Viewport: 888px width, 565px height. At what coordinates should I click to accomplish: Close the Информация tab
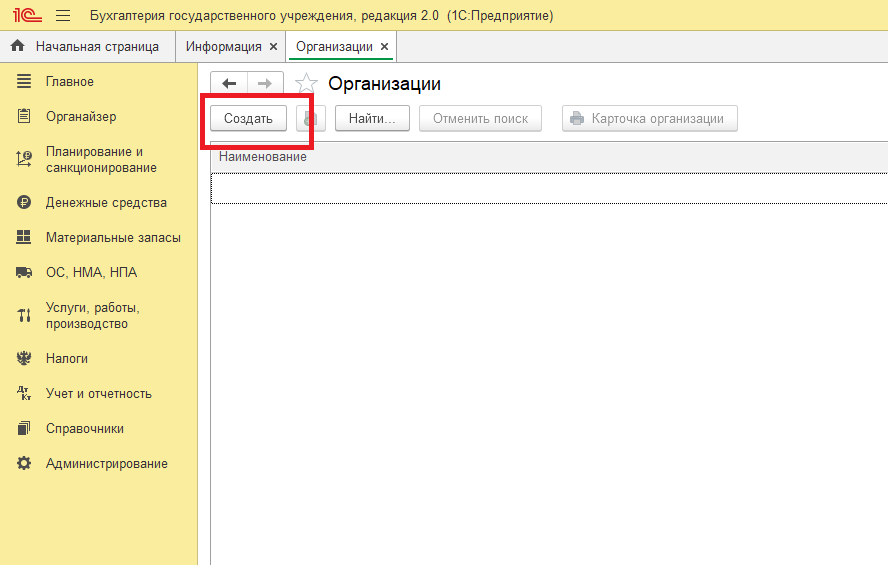[274, 46]
